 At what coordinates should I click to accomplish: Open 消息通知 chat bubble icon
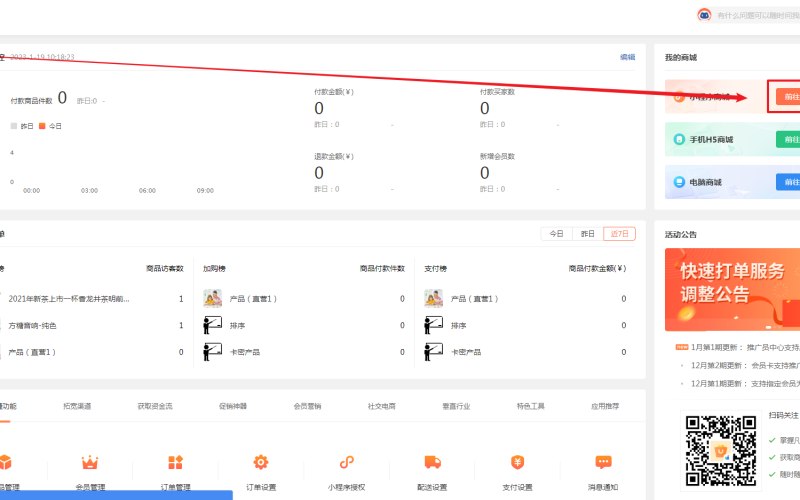603,462
